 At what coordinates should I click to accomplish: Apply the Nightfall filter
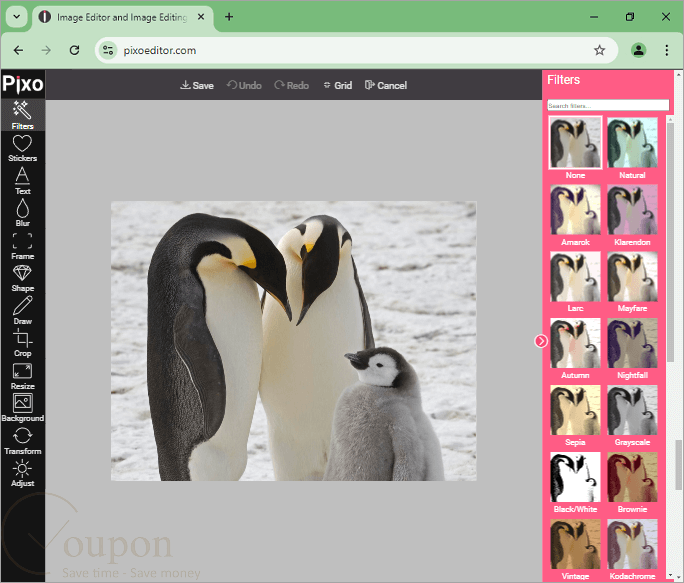click(x=632, y=343)
